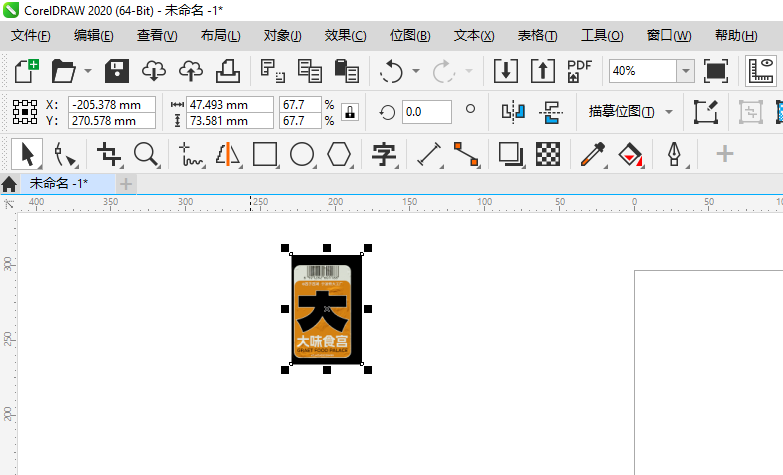The image size is (783, 475).
Task: Select the Transparency checkerboard tool
Action: 548,154
